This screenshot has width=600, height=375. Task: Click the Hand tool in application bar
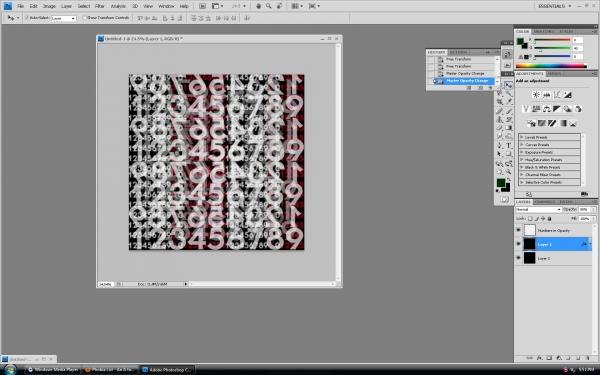pyautogui.click(x=258, y=6)
